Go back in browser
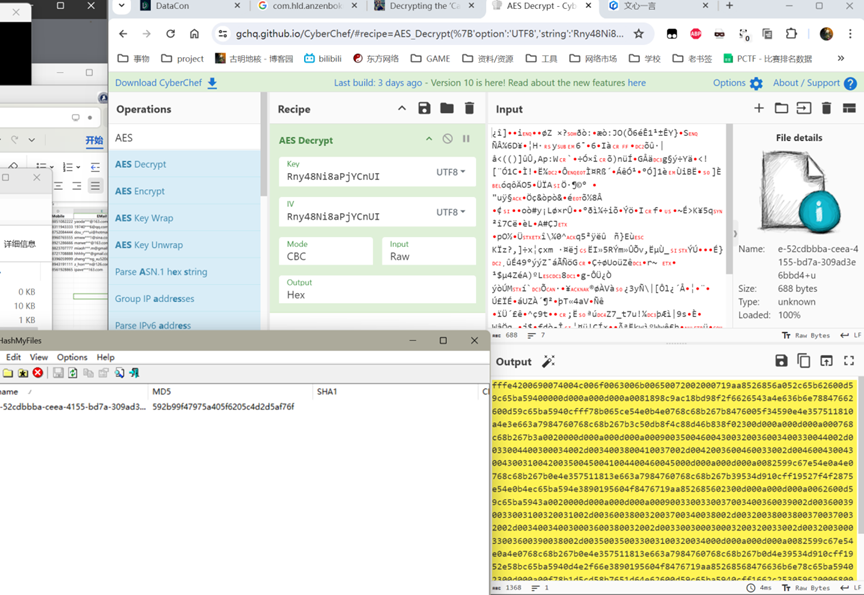 coord(123,34)
